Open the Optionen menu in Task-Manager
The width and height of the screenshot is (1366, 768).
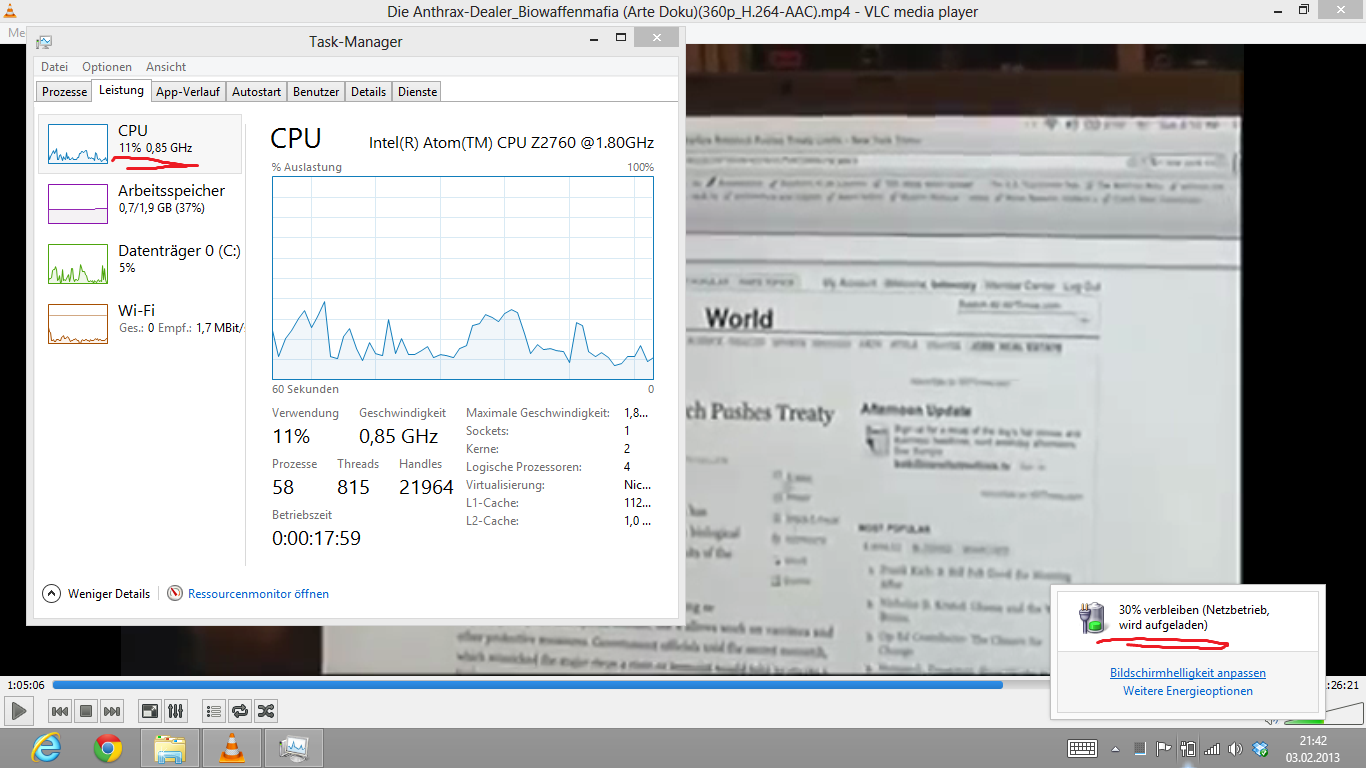pyautogui.click(x=107, y=67)
